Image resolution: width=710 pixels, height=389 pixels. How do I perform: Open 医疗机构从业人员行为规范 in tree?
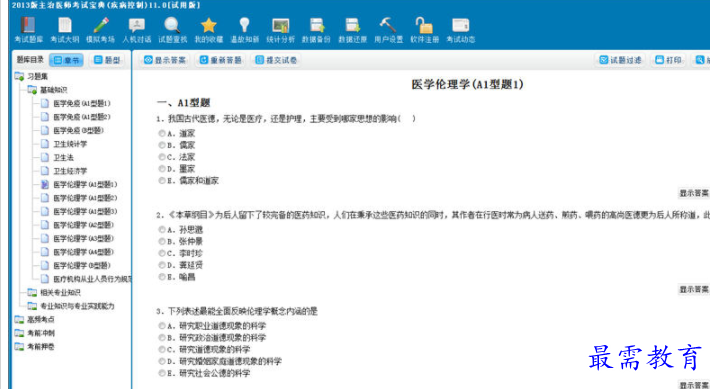tap(86, 279)
